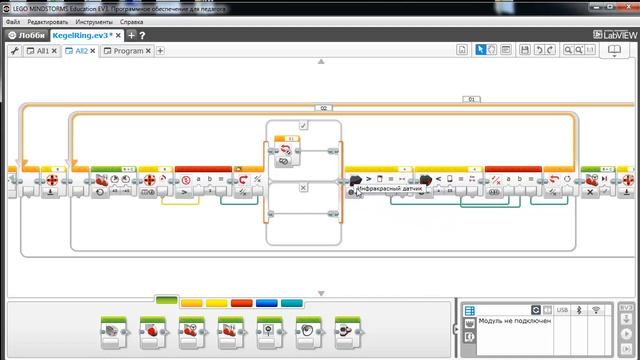640x360 pixels.
Task: Pick the Brick Status Light block
Action: pyautogui.click(x=347, y=333)
